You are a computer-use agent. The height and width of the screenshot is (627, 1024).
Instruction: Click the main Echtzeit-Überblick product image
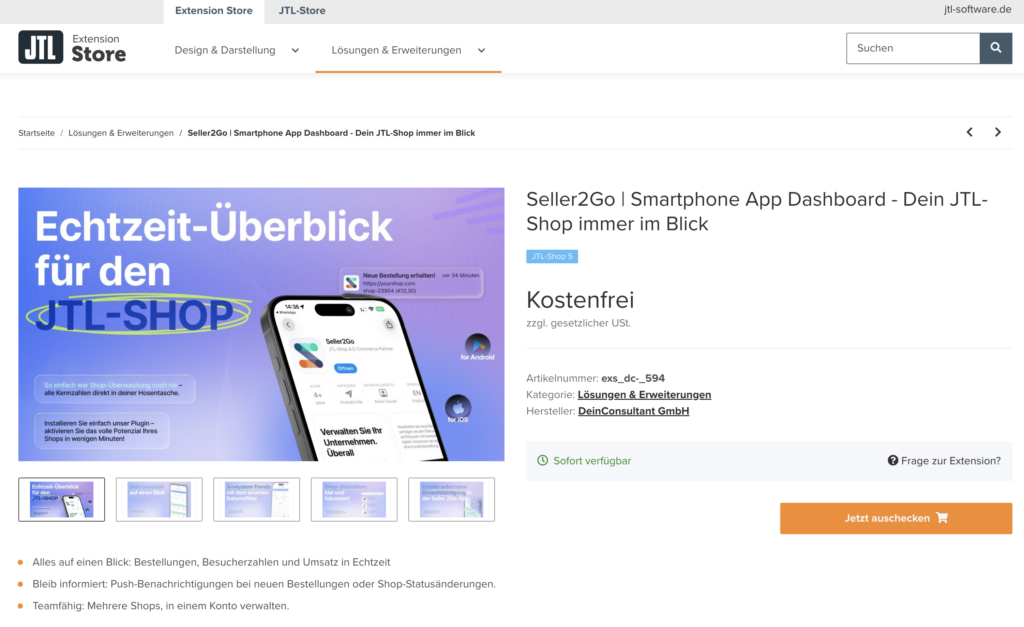click(x=261, y=325)
